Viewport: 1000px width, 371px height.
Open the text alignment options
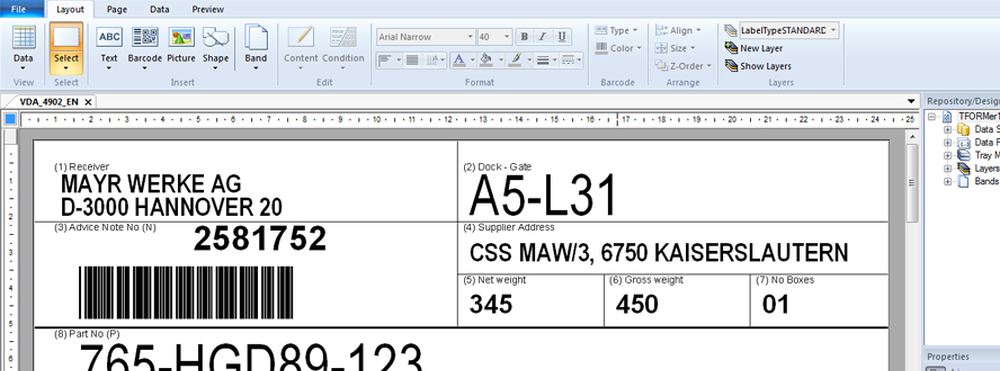(x=389, y=61)
